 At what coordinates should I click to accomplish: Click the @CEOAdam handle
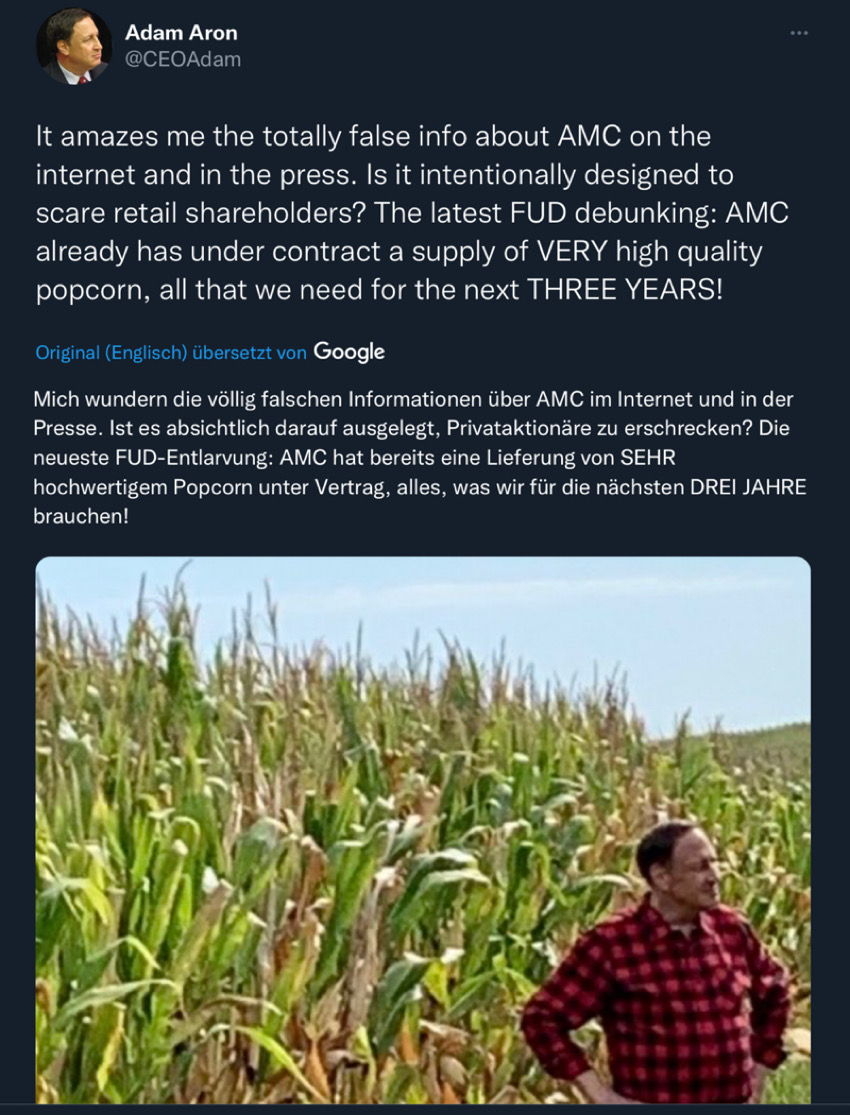click(x=183, y=60)
